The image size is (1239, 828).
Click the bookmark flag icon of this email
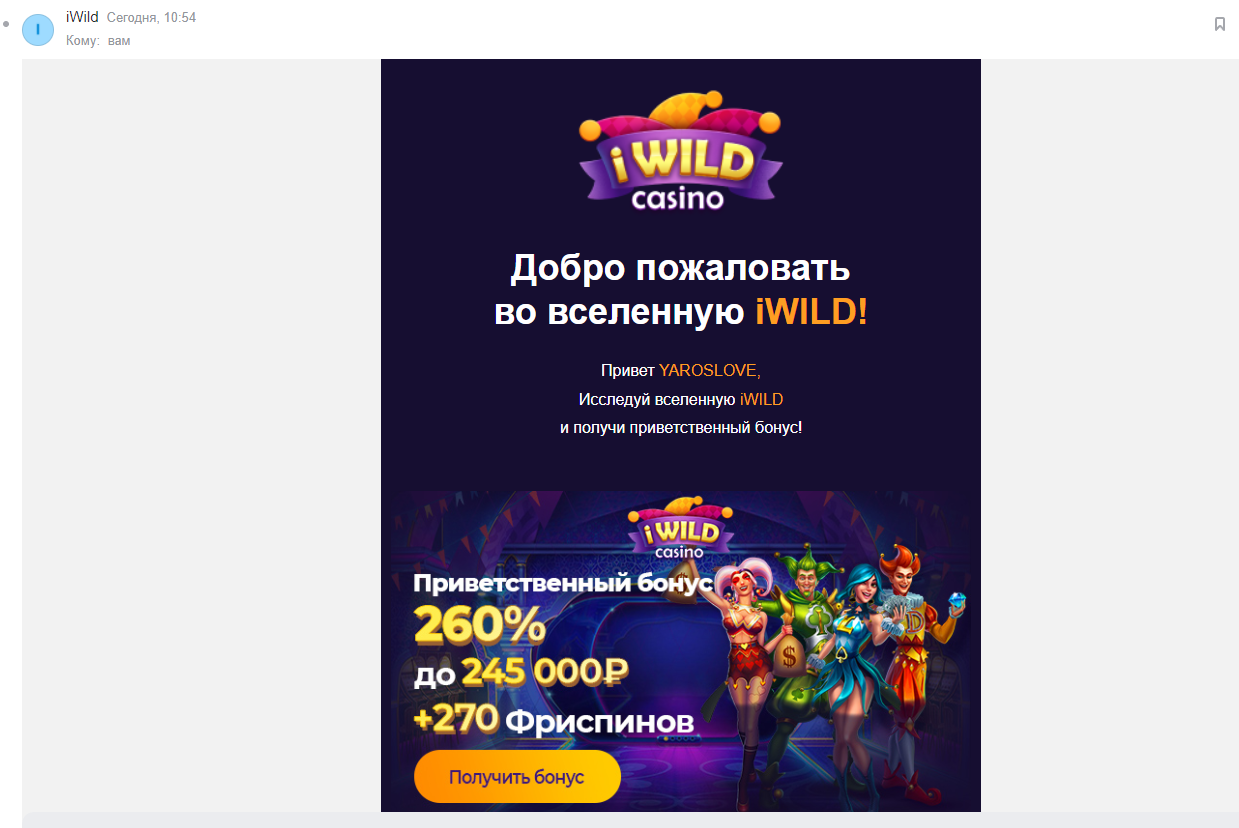[1219, 24]
